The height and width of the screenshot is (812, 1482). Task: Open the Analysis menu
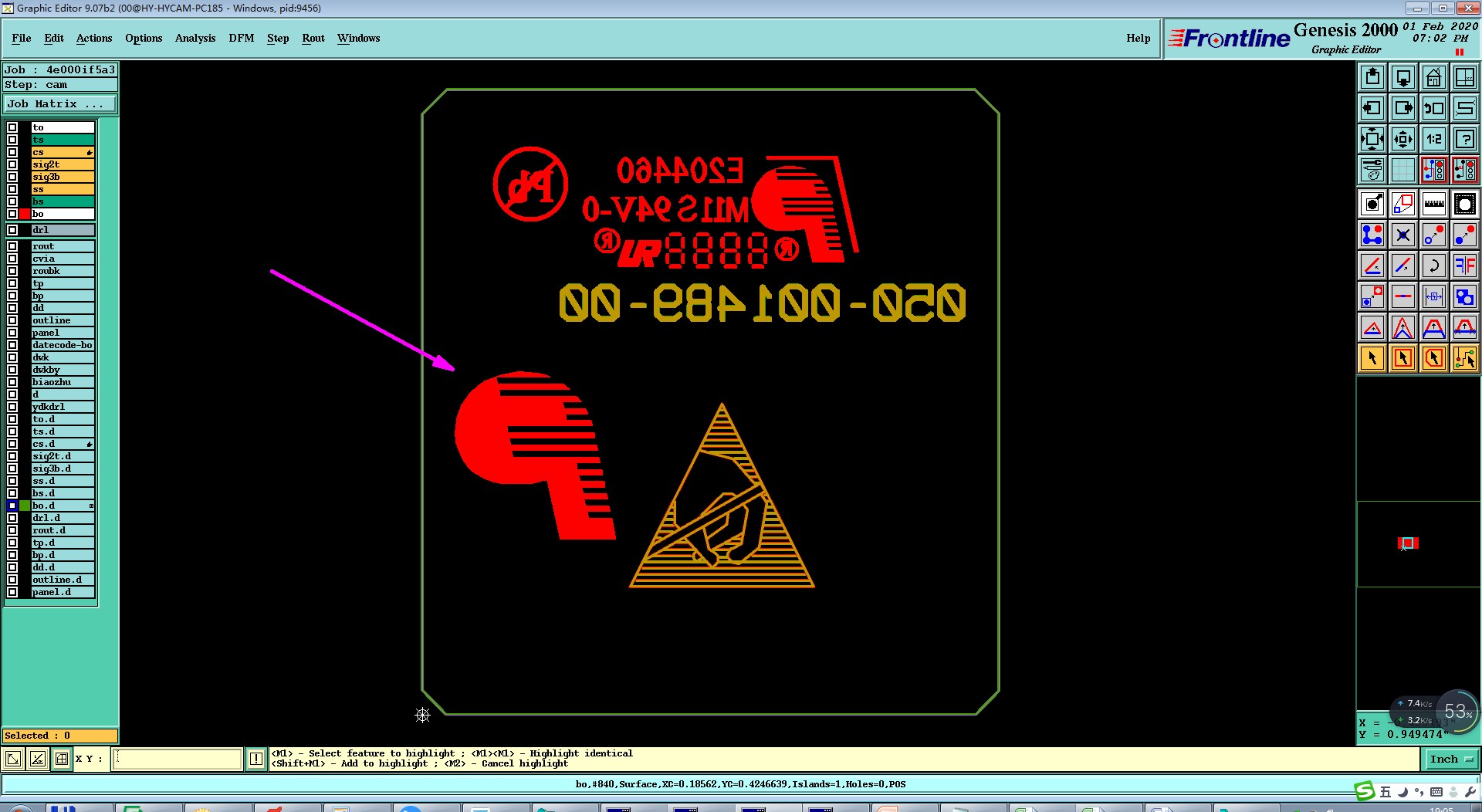pyautogui.click(x=195, y=38)
